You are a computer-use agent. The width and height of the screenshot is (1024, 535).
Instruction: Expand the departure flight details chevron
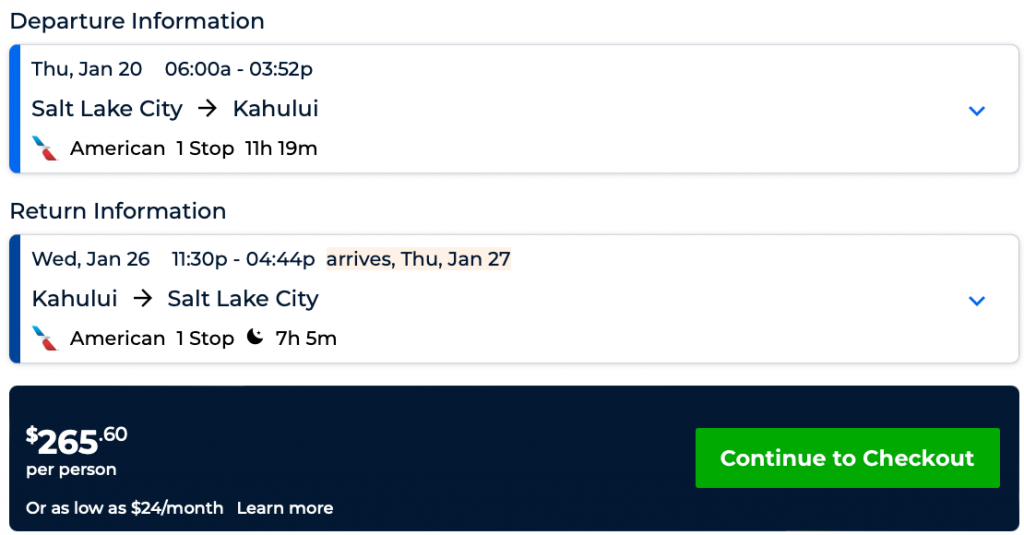tap(977, 110)
